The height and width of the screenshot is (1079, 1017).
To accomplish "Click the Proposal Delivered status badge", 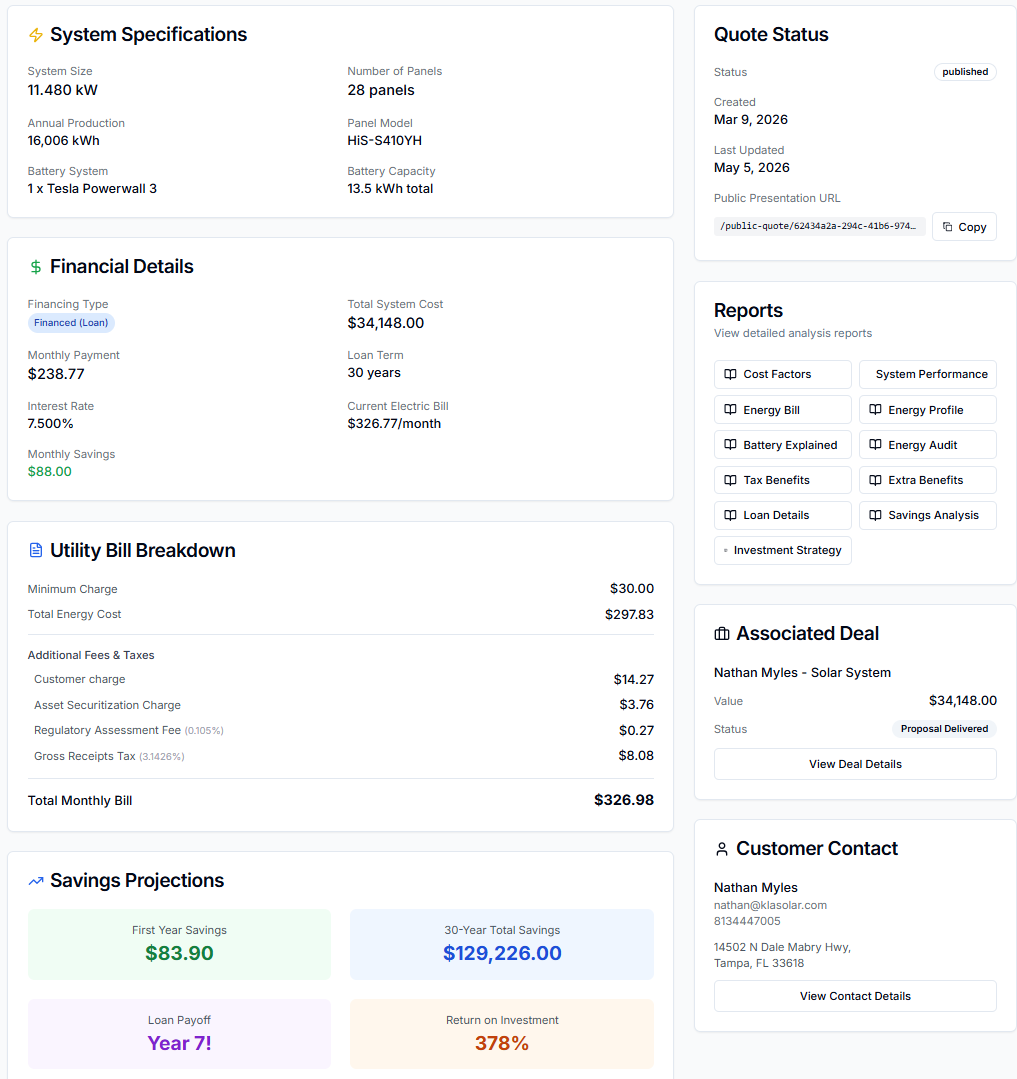I will [944, 729].
